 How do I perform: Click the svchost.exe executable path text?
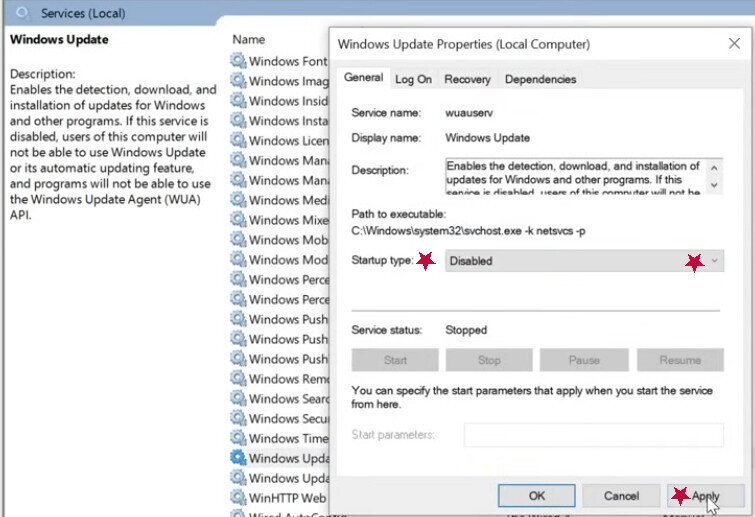coord(468,231)
